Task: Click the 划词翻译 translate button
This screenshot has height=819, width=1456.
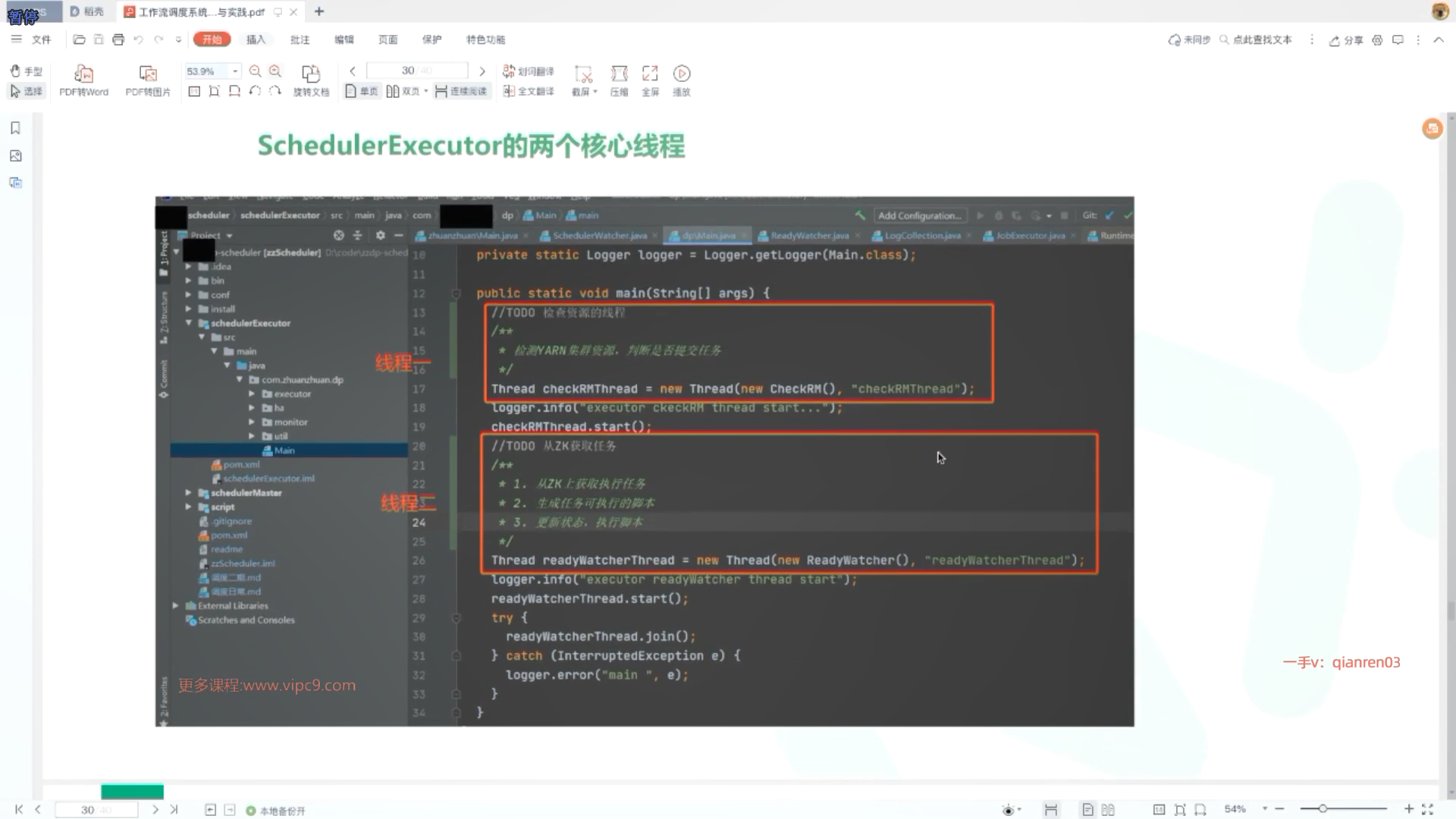Action: [529, 71]
